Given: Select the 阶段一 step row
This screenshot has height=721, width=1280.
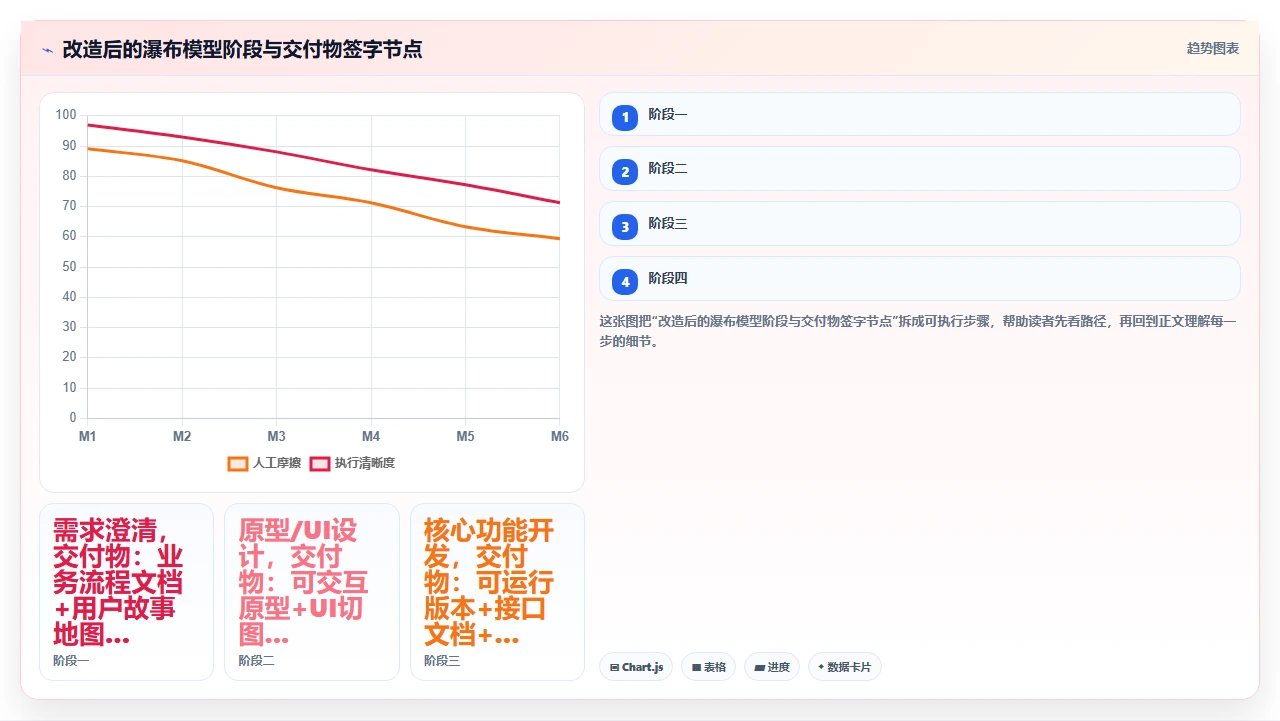Looking at the screenshot, I should [919, 114].
